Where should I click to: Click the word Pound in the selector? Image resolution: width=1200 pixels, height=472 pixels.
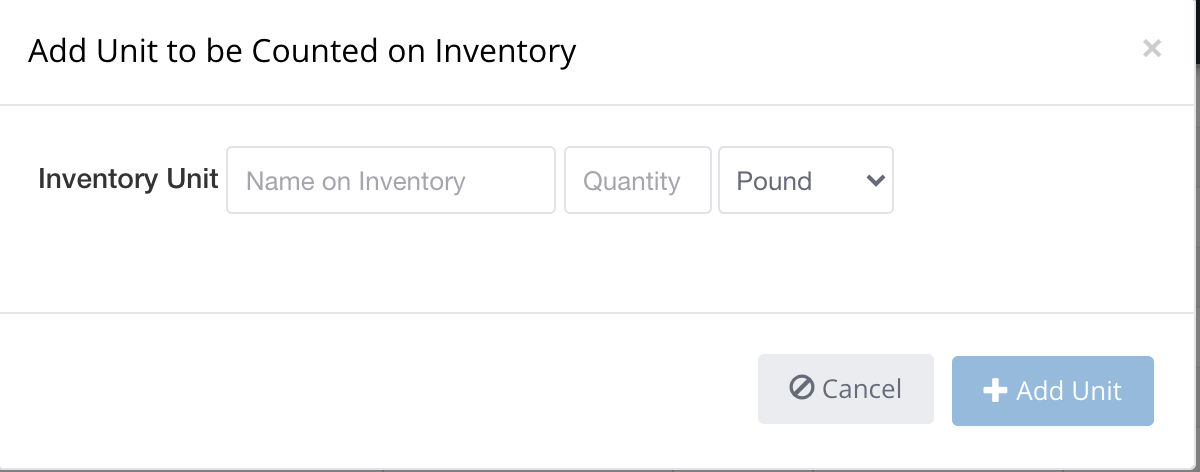pos(774,181)
